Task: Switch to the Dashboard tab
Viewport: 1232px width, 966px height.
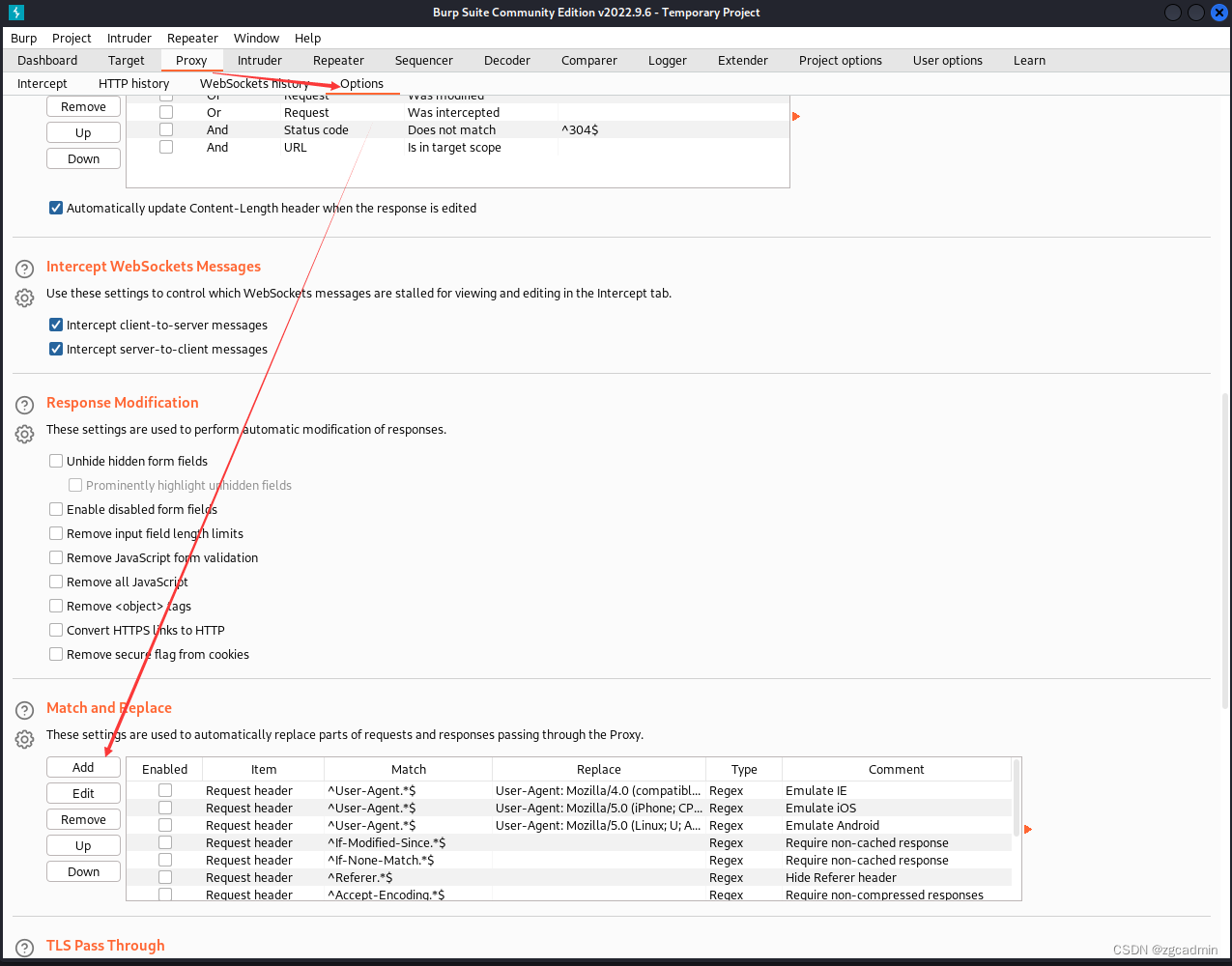Action: (47, 60)
